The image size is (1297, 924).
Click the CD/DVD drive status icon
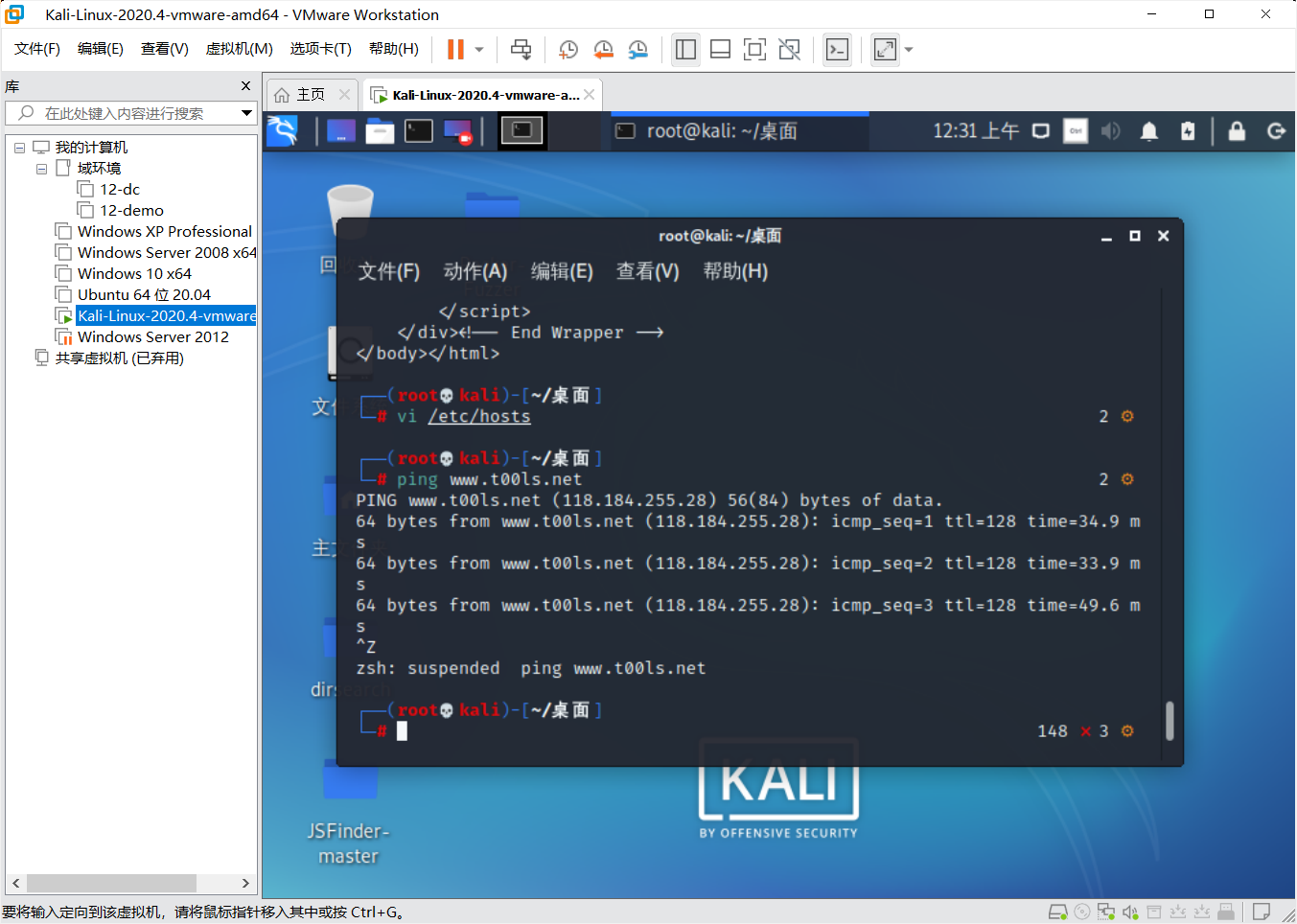[1082, 912]
